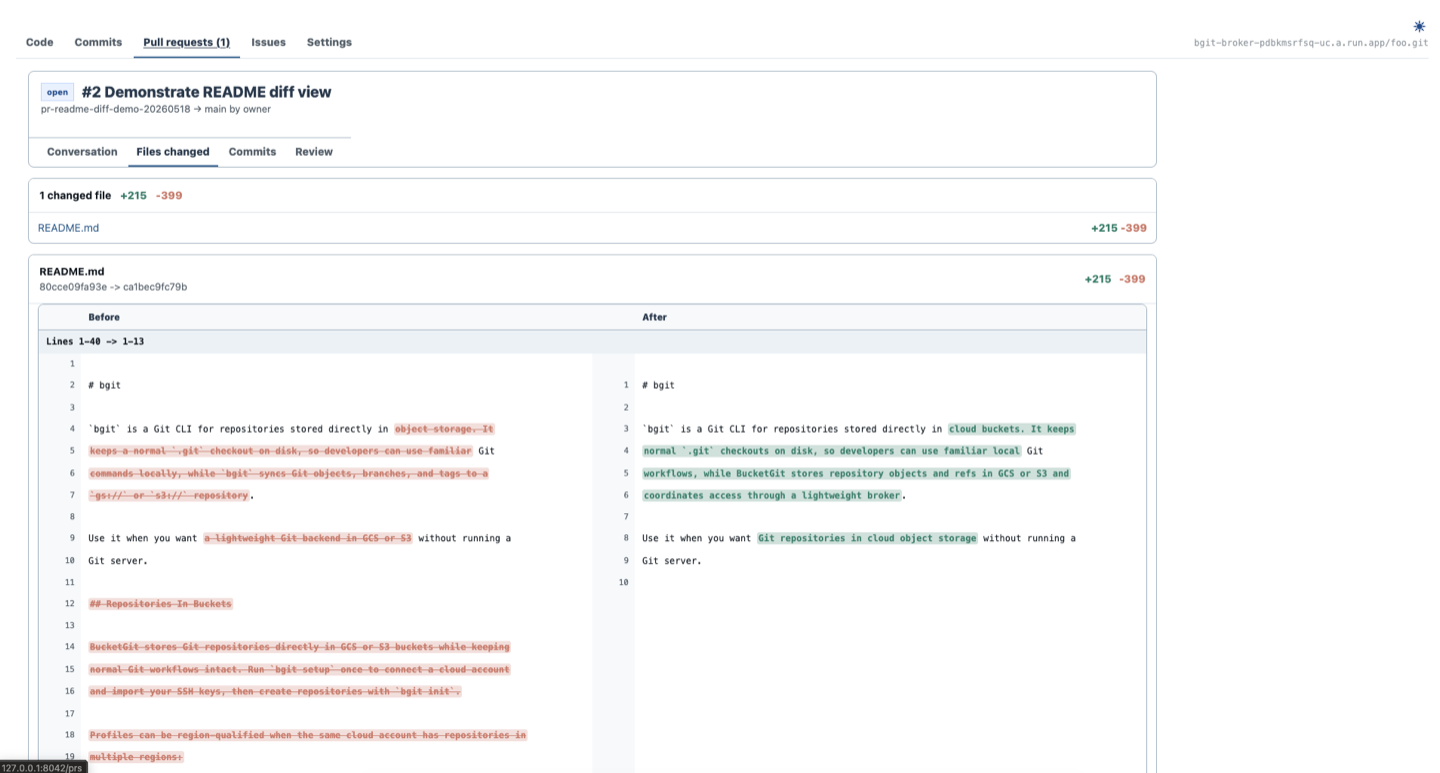
Task: Click the '# bgit' heading in Before pane
Action: [104, 385]
